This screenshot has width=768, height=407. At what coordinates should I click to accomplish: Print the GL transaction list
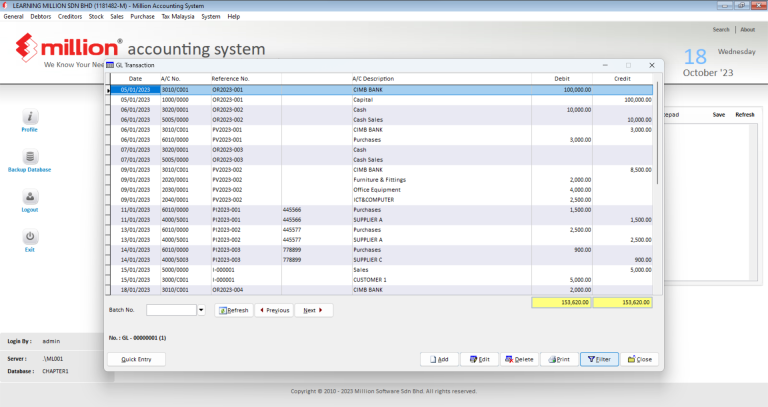[x=559, y=359]
